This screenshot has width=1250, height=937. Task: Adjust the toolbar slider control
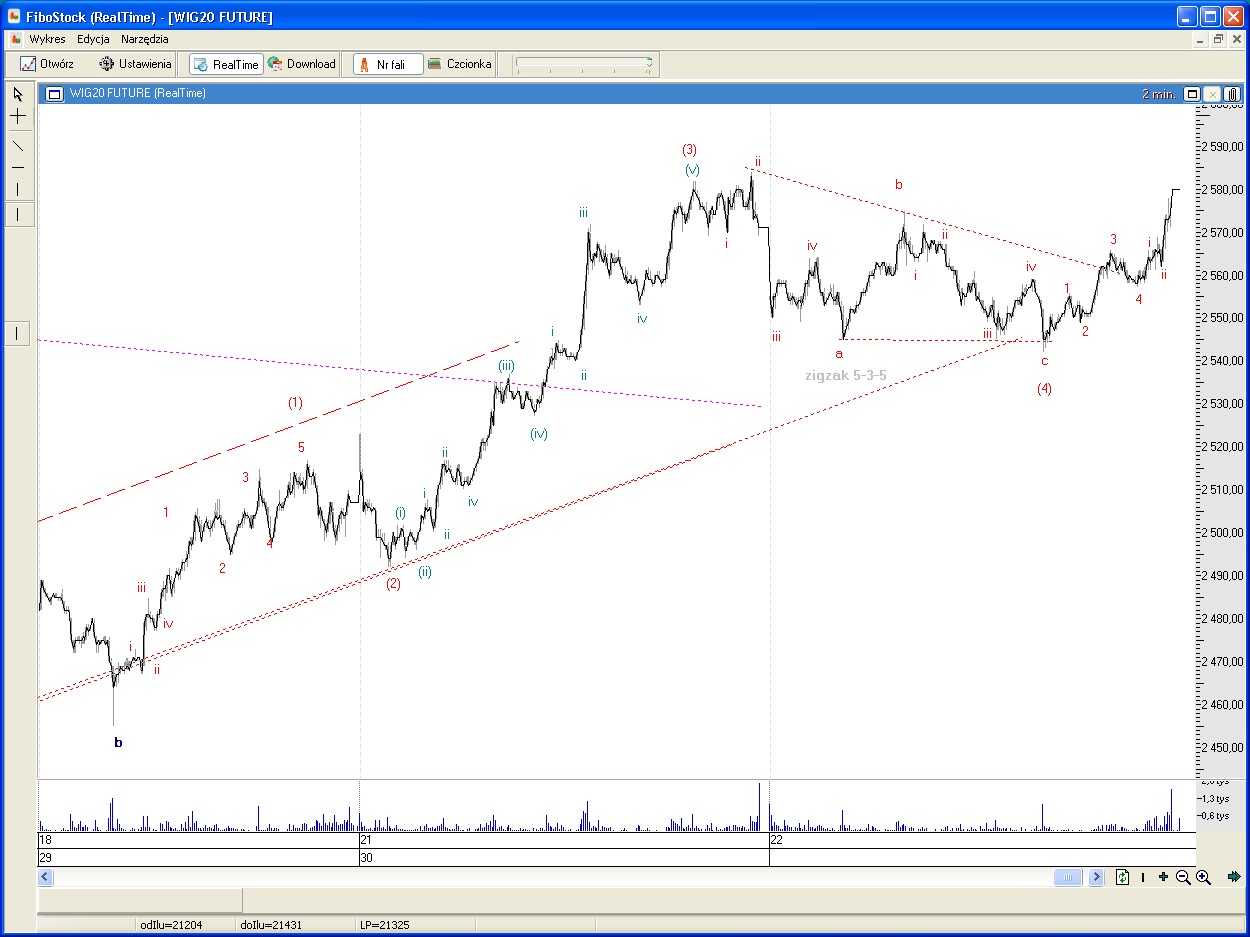pyautogui.click(x=584, y=64)
